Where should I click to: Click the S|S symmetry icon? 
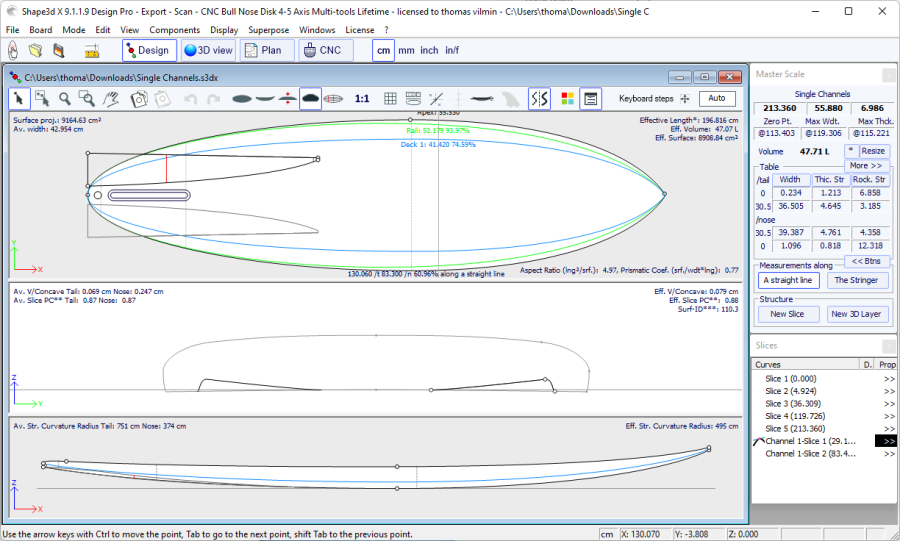tap(539, 98)
